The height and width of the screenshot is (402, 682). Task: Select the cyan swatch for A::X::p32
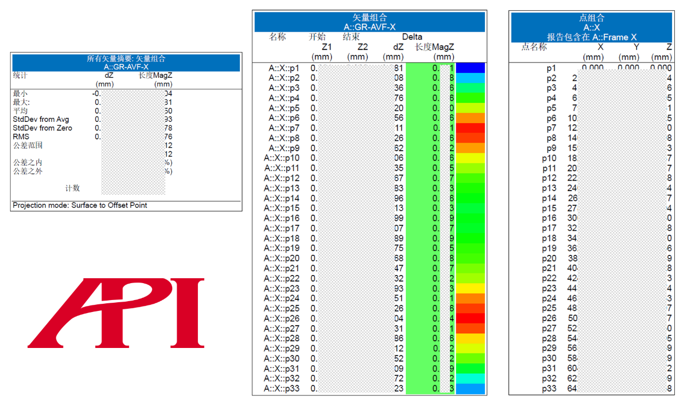pyautogui.click(x=470, y=378)
